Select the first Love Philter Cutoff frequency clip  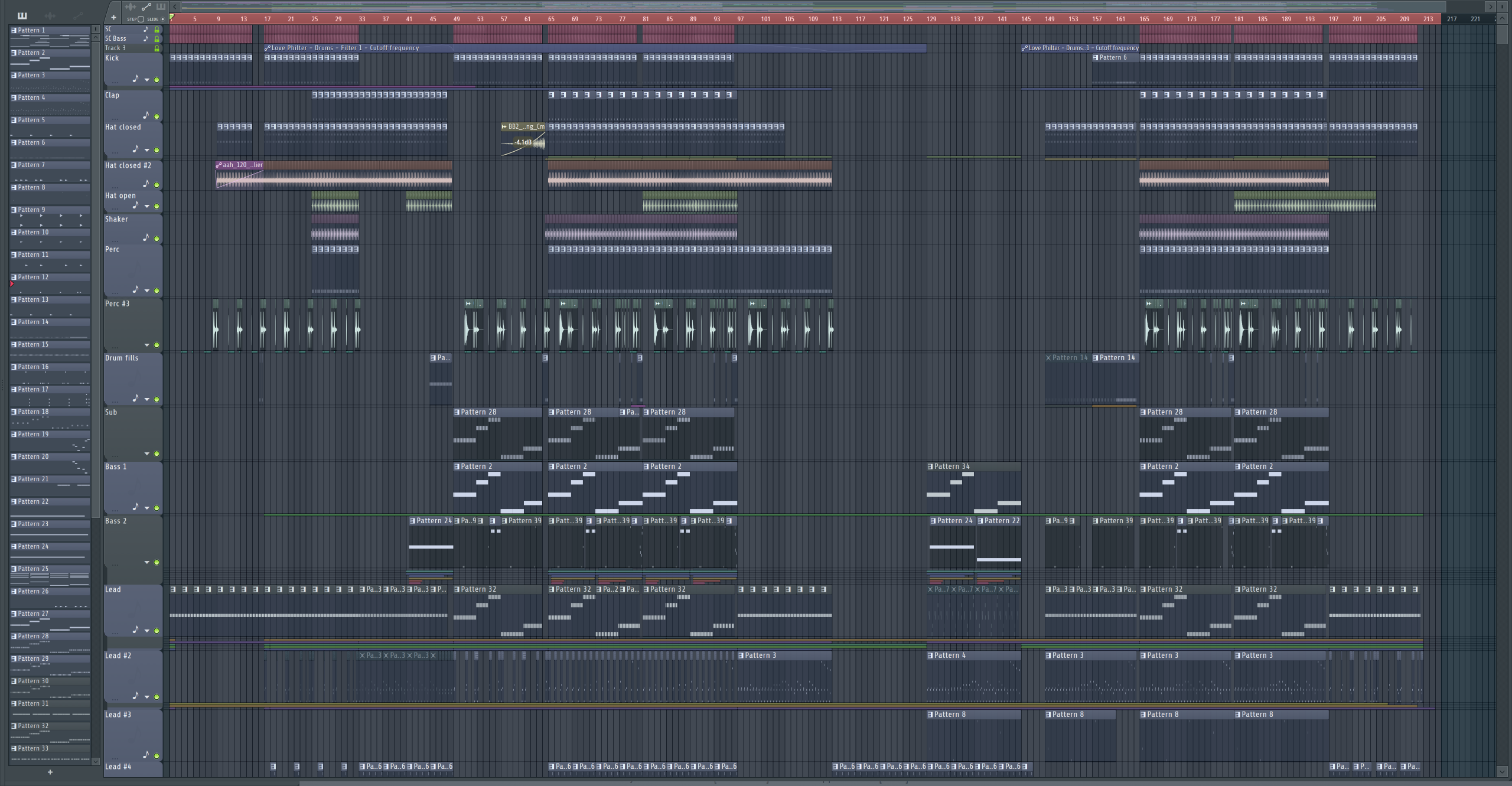(x=595, y=48)
